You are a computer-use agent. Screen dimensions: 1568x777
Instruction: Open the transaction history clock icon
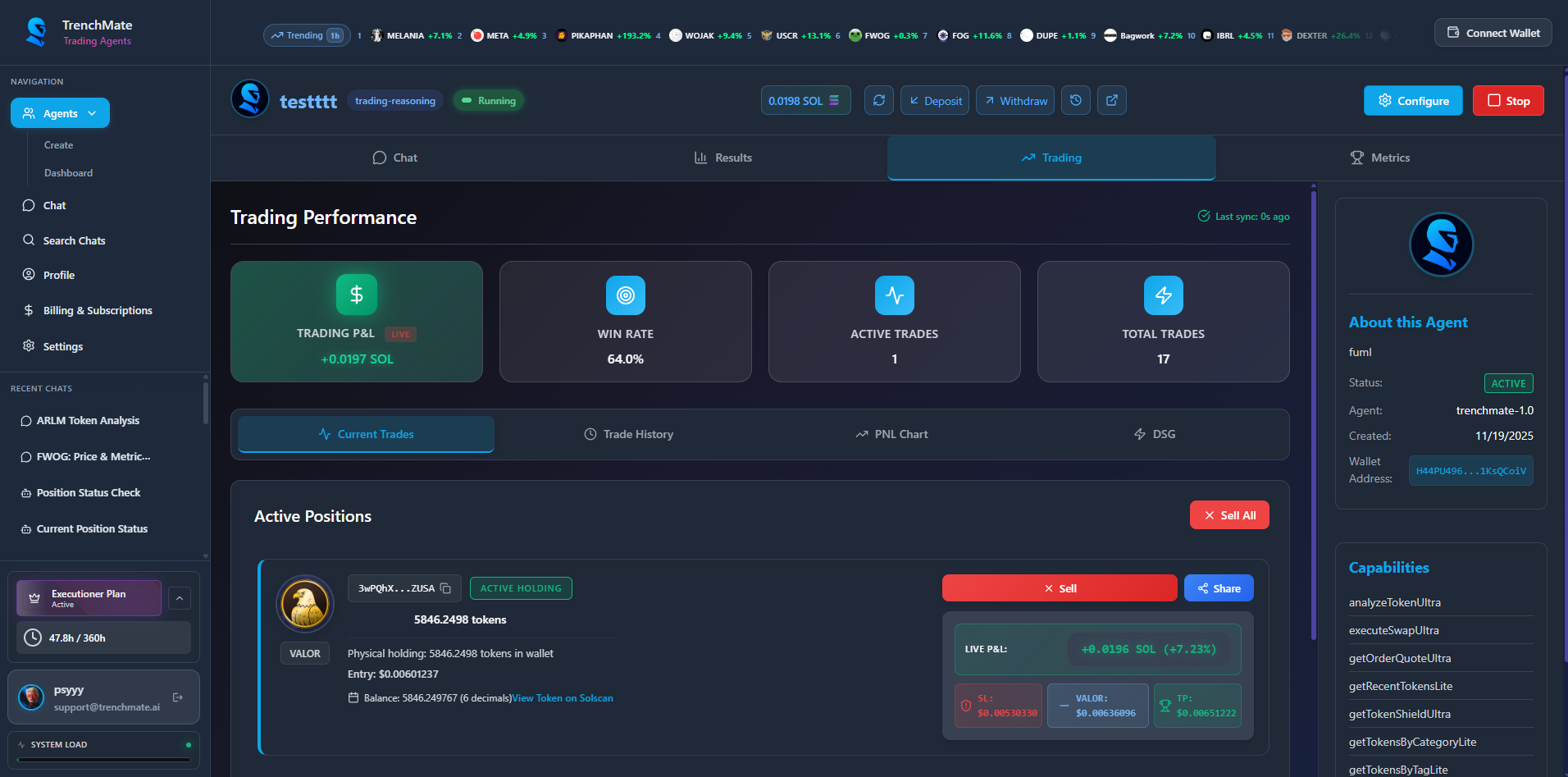pyautogui.click(x=1076, y=100)
